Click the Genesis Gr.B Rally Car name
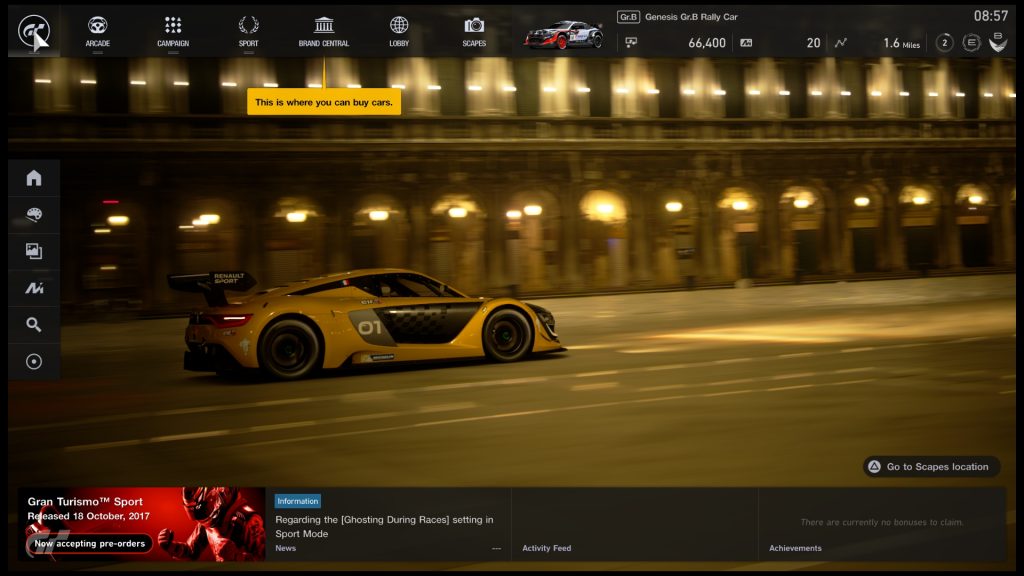The image size is (1024, 576). tap(691, 17)
